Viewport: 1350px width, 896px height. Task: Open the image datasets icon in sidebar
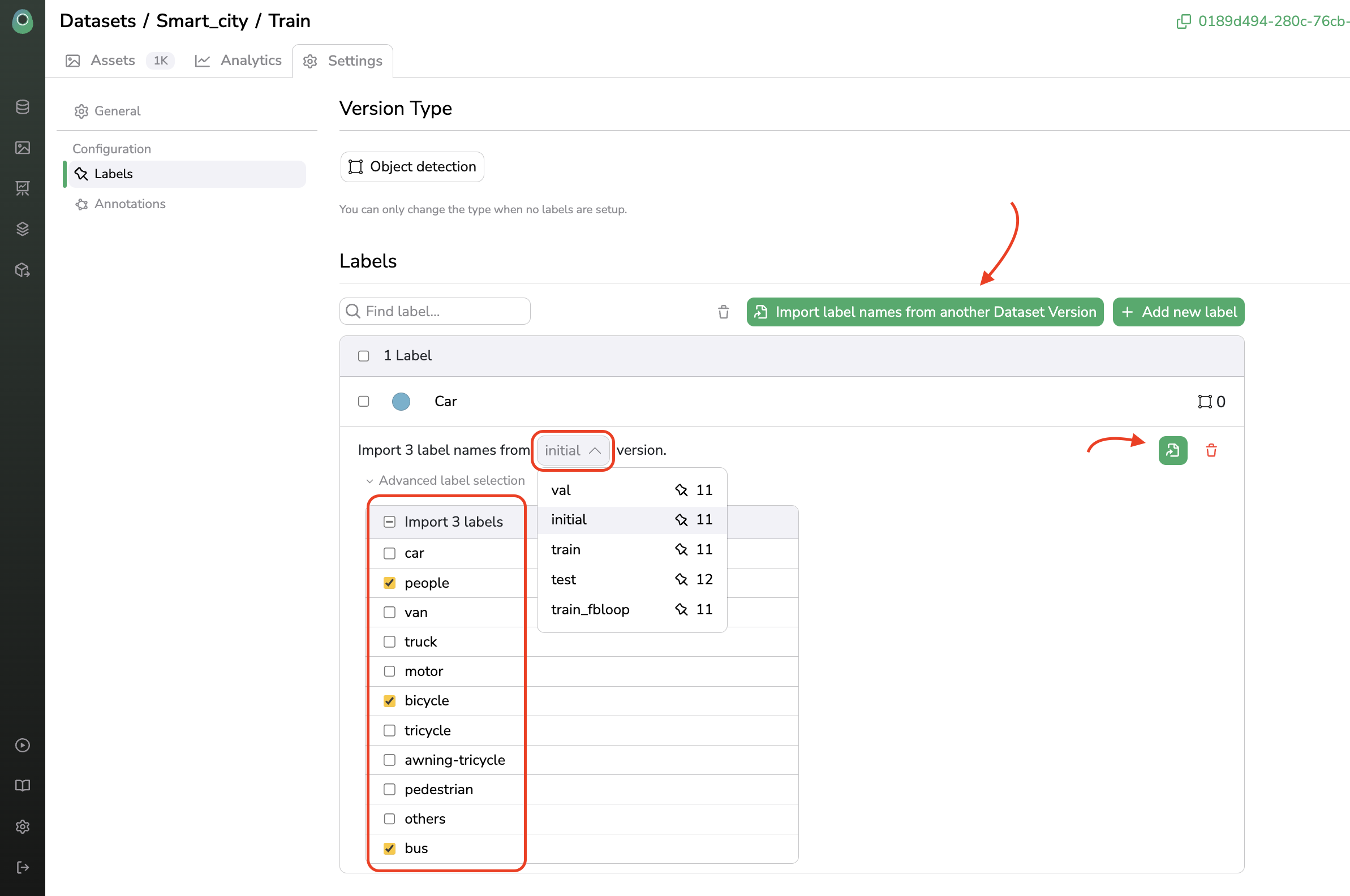22,148
